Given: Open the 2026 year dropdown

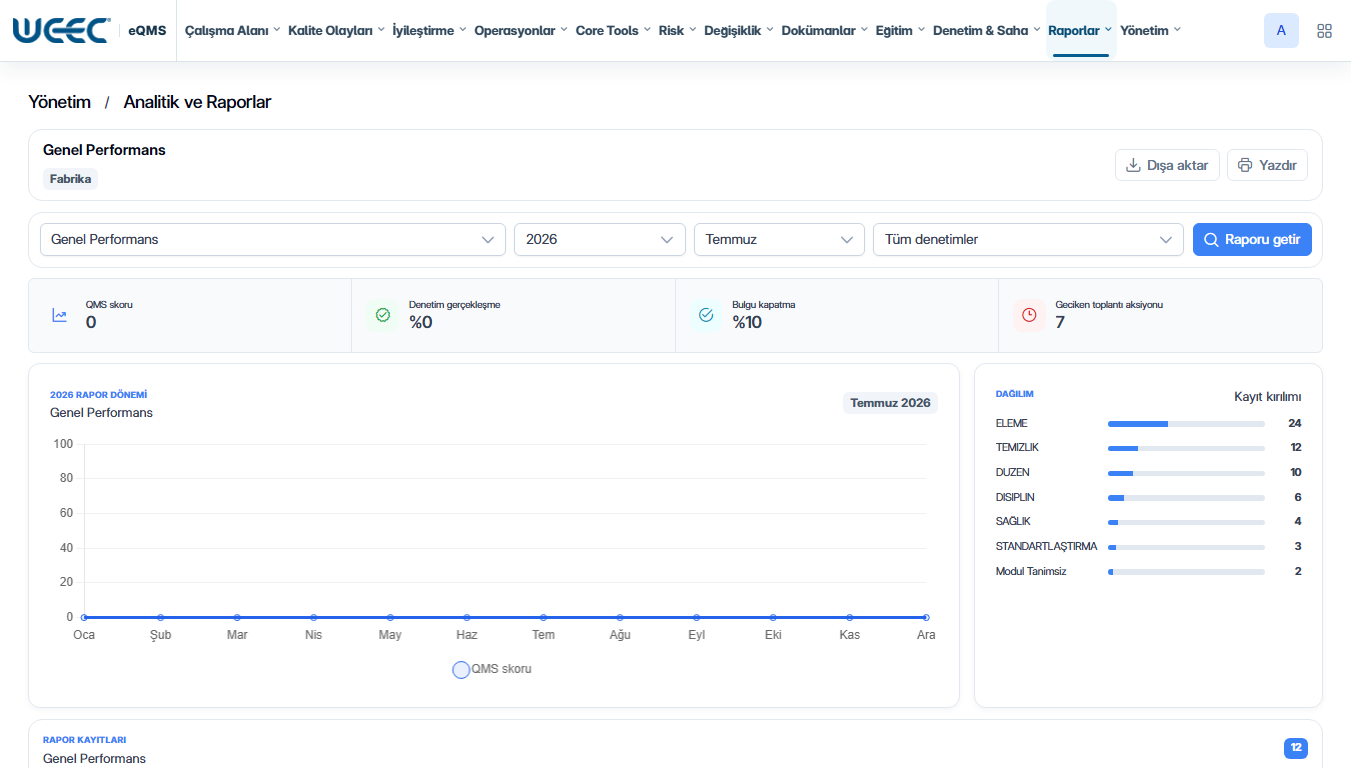Looking at the screenshot, I should pos(600,240).
